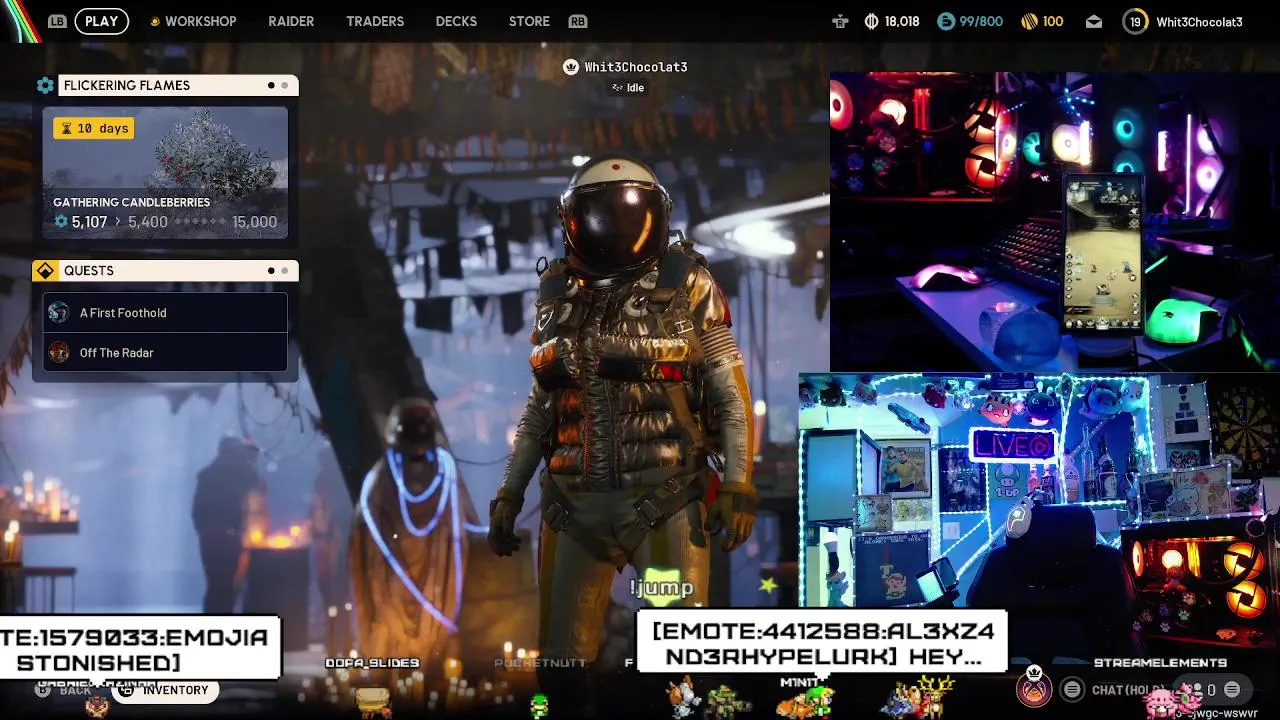Click the first page dot in Flickering Flames header
Viewport: 1280px width, 720px height.
point(271,86)
